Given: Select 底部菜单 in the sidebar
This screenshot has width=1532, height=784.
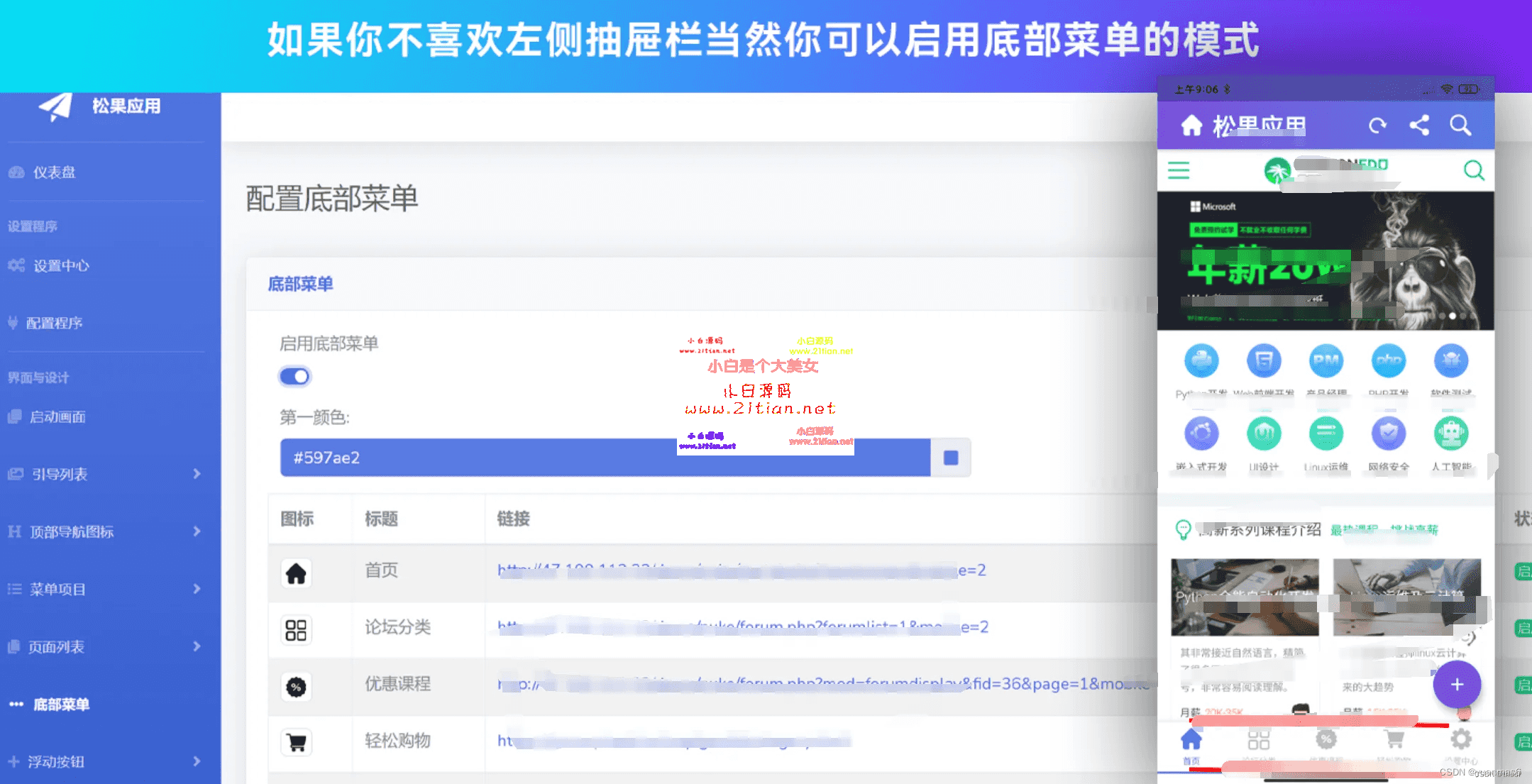Looking at the screenshot, I should [61, 705].
